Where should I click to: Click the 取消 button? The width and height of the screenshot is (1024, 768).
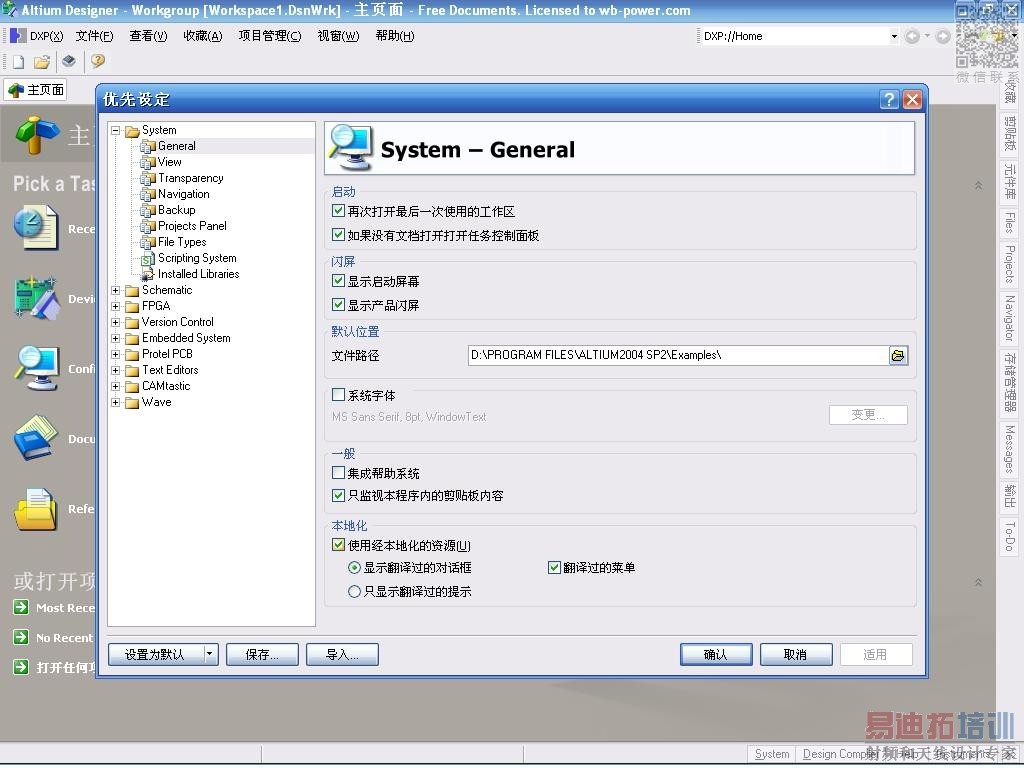coord(796,654)
